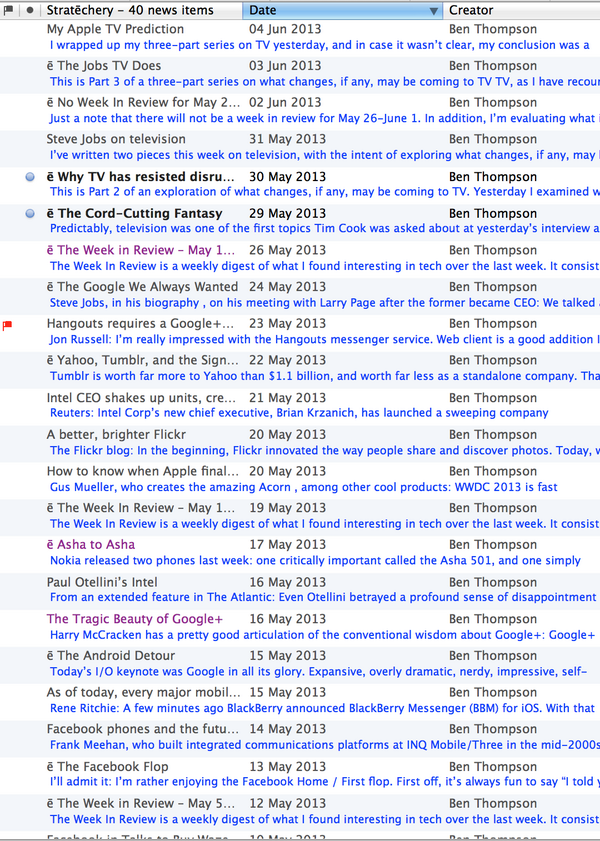Viewport: 600px width, 841px height.
Task: Click summary starting Harry McCracken has a pretty
Action: pyautogui.click(x=322, y=635)
